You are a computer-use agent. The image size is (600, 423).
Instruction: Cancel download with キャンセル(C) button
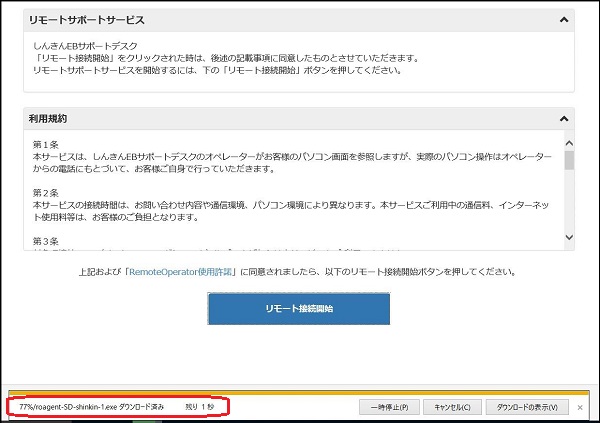click(x=452, y=407)
